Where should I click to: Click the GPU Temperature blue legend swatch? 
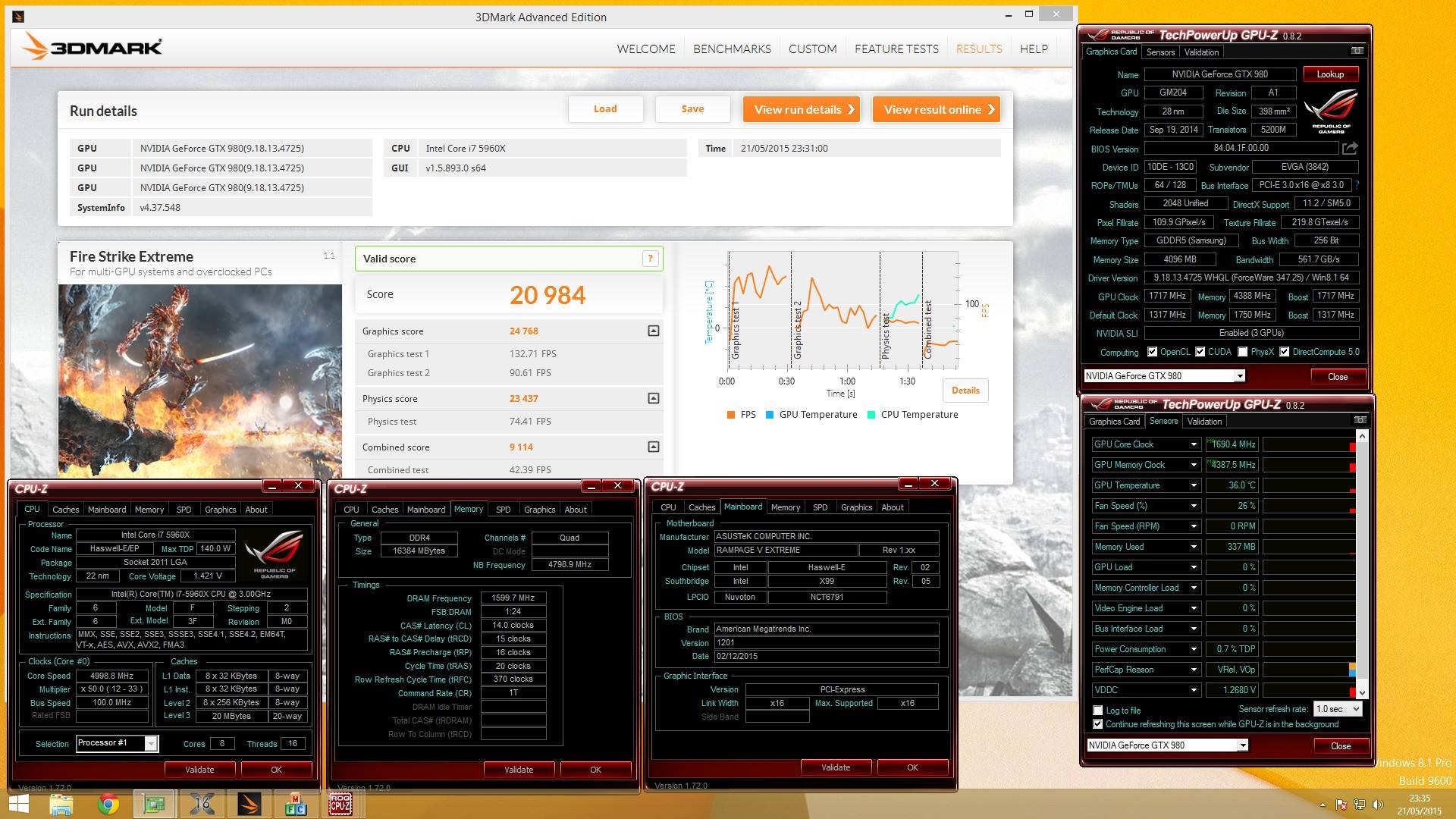click(770, 415)
